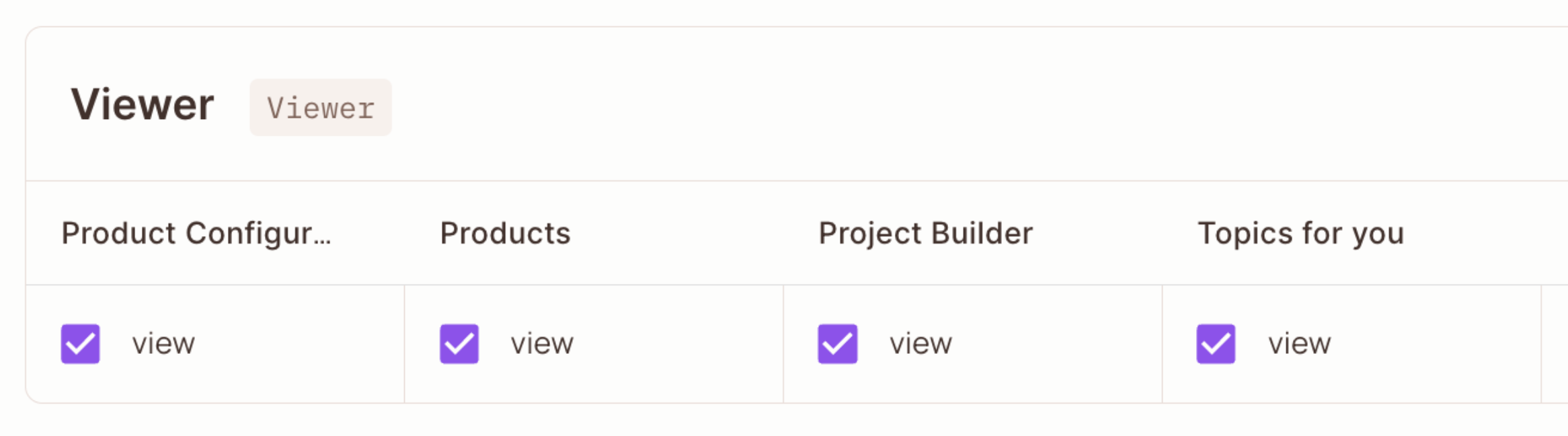
Task: Click the "view" label under Topics for you
Action: 1299,344
